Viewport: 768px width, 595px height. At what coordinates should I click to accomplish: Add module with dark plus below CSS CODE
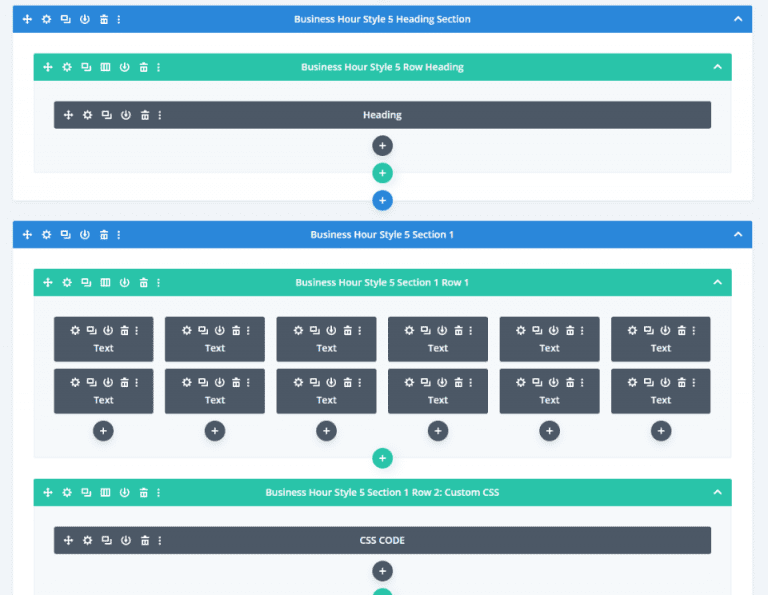click(382, 571)
